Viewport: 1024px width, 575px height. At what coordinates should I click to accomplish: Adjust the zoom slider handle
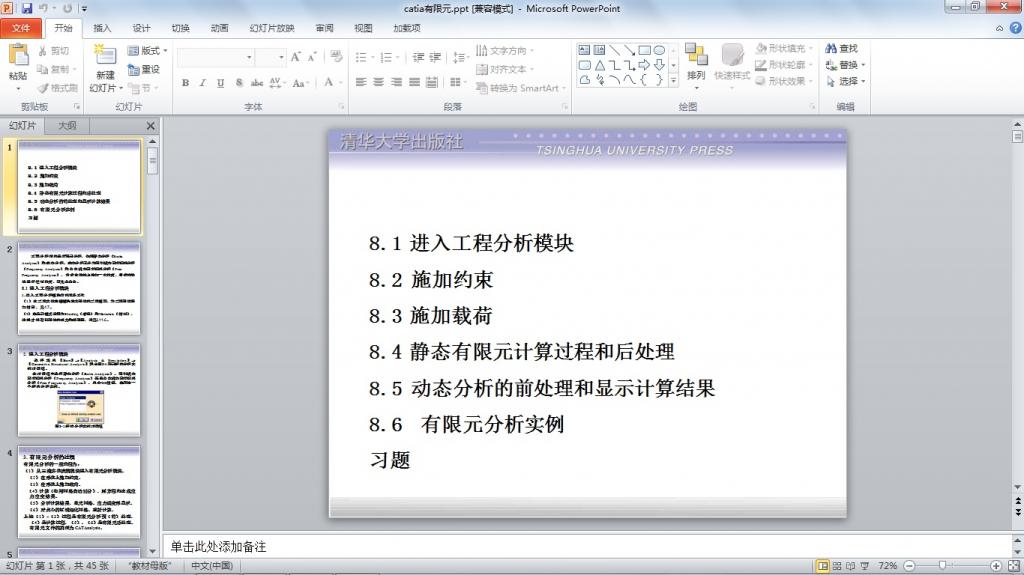942,566
